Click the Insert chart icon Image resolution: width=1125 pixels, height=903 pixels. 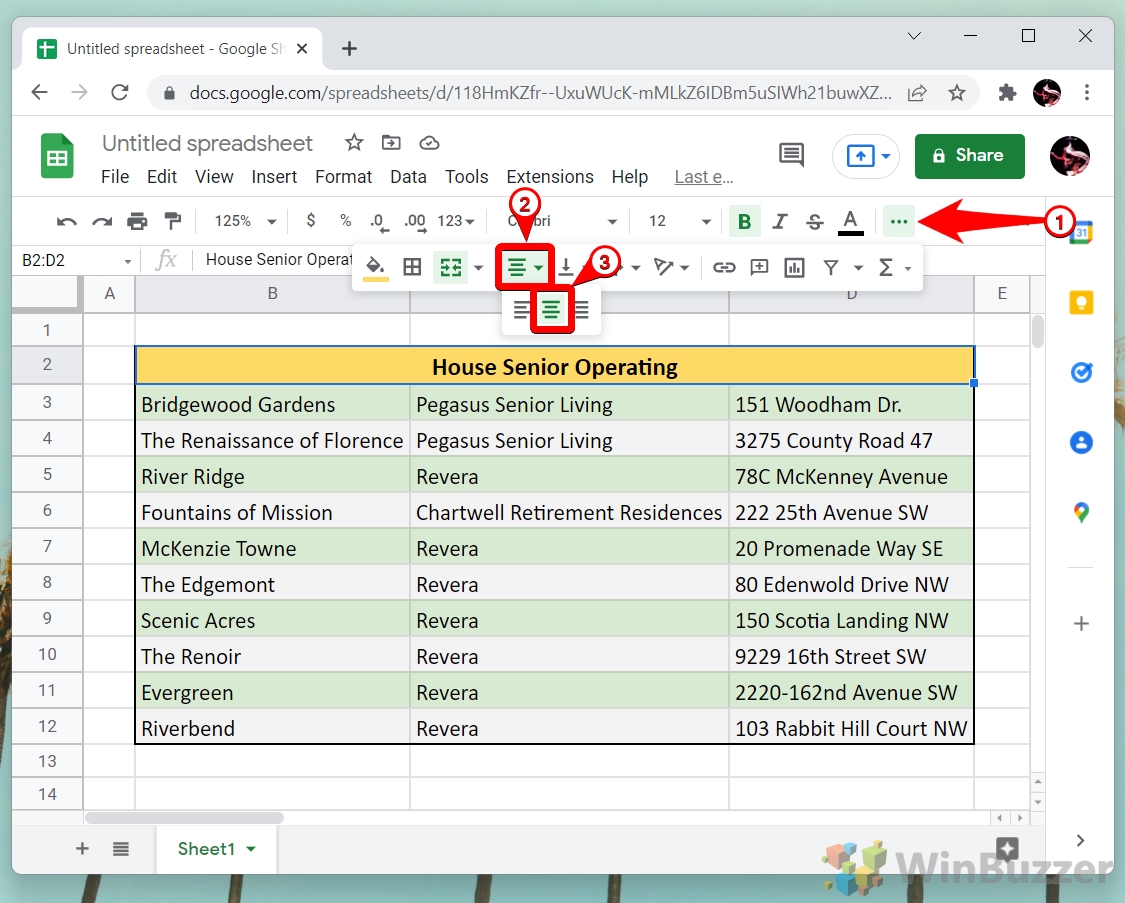[x=794, y=268]
